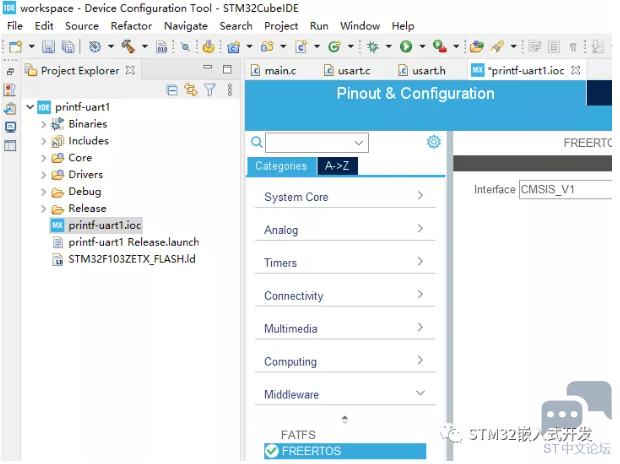Screen dimensions: 620x464
Task: Click the green external tools run icon
Action: [x=439, y=47]
